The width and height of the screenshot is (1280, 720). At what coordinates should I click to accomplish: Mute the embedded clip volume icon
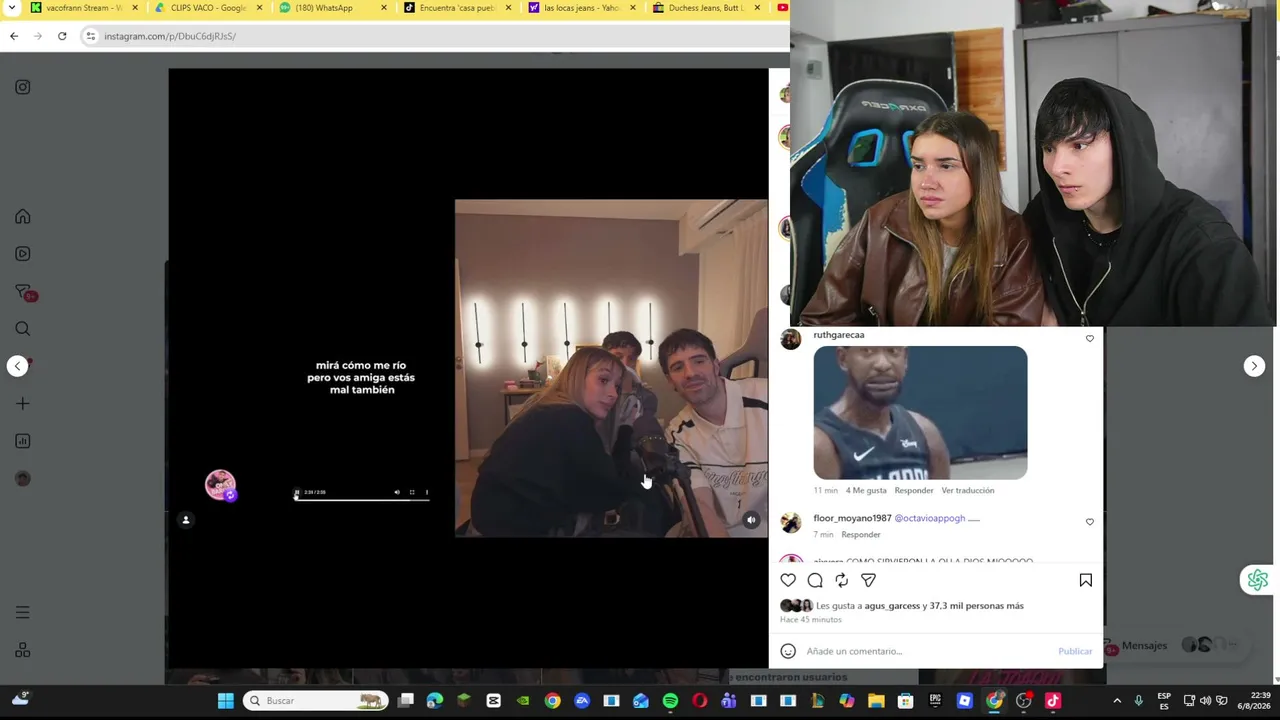click(x=397, y=492)
